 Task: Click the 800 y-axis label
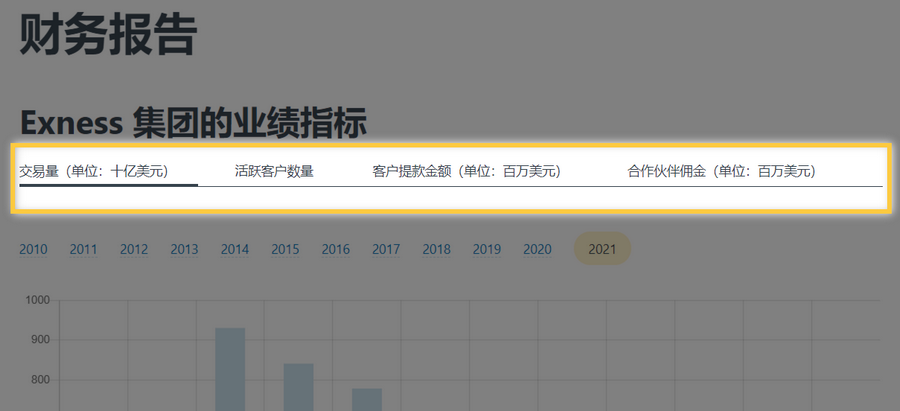41,379
